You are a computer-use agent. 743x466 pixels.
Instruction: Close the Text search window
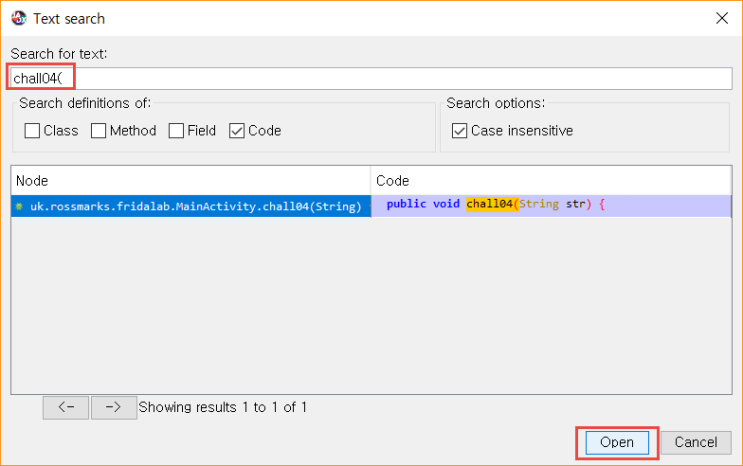[x=722, y=18]
